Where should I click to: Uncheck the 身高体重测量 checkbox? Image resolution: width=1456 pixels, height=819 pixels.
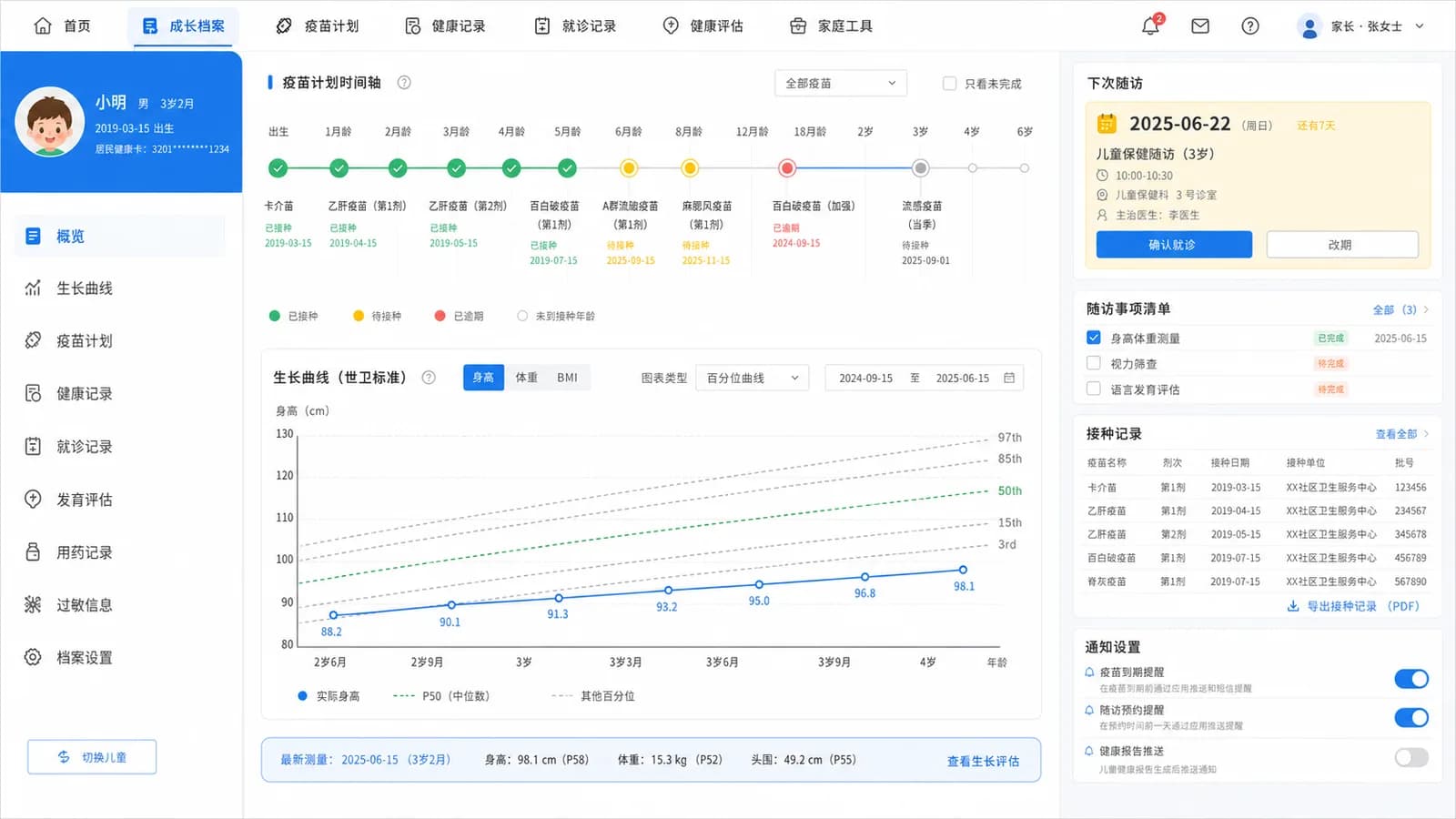tap(1094, 338)
